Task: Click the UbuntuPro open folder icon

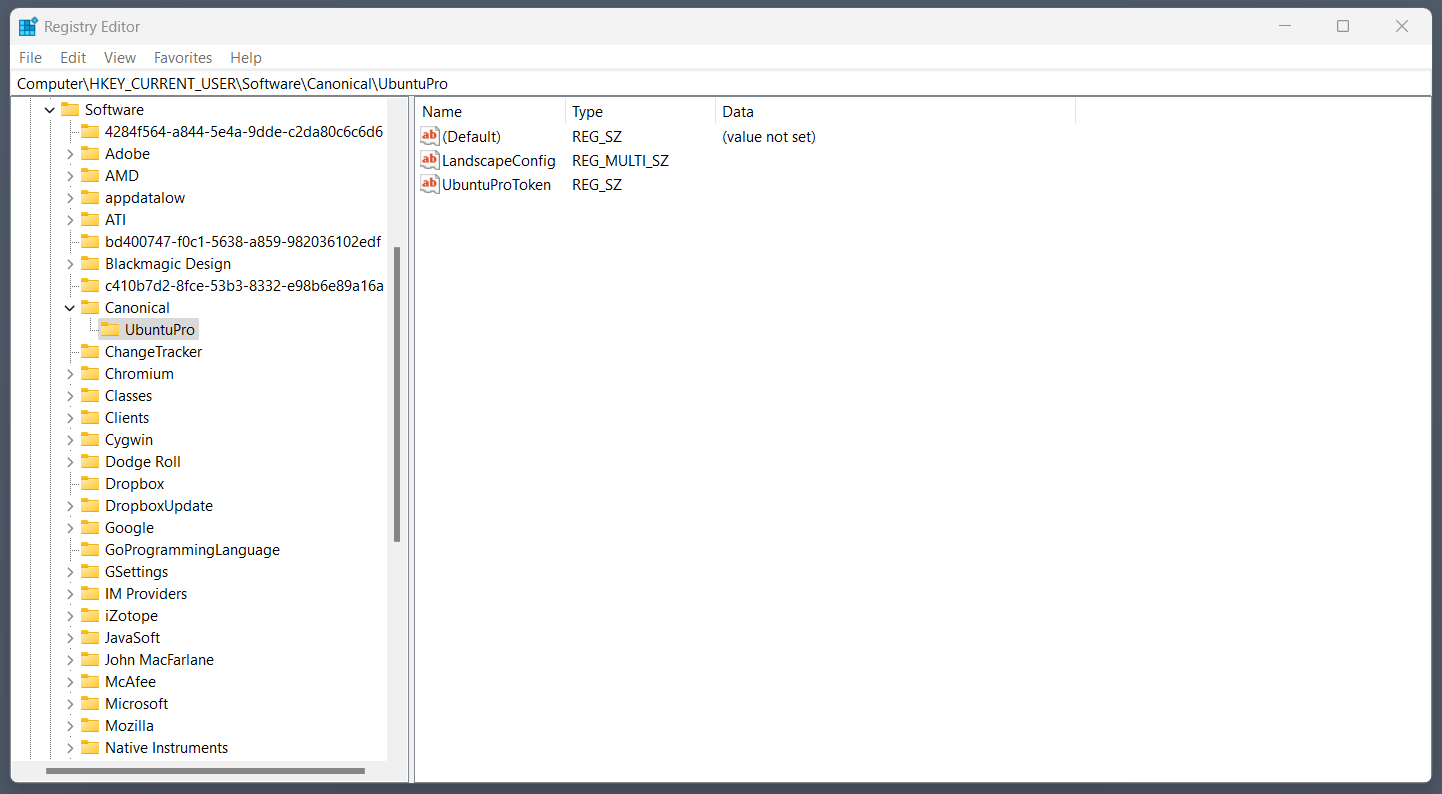Action: coord(111,330)
